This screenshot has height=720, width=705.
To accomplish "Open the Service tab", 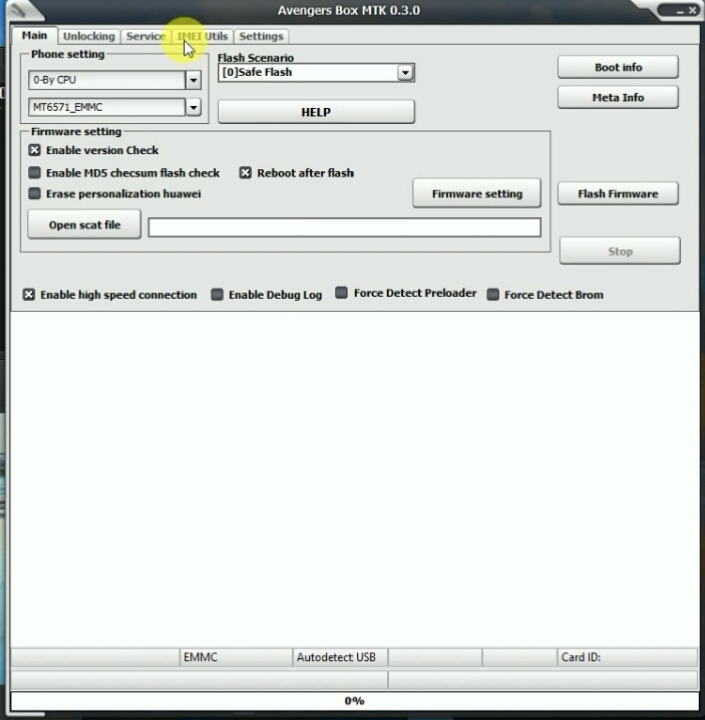I will click(x=146, y=36).
